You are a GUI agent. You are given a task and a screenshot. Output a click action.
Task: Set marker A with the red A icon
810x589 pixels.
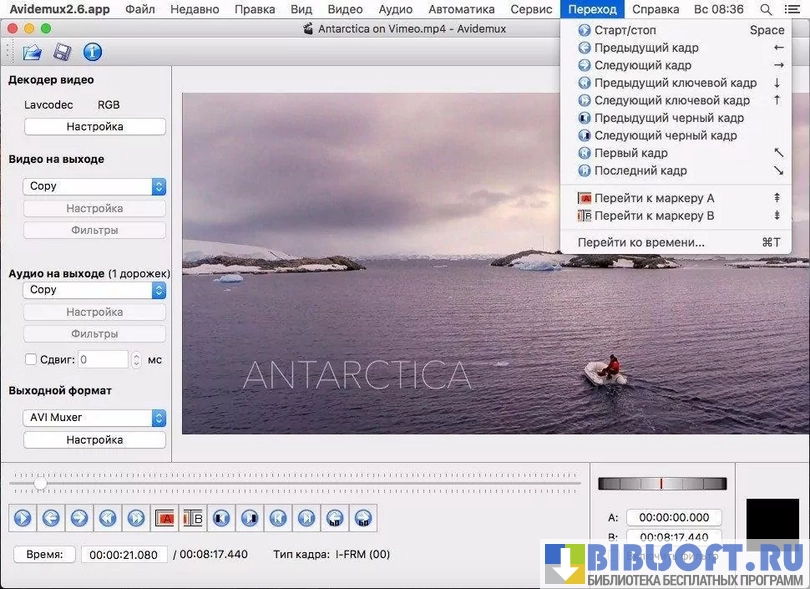click(x=164, y=518)
